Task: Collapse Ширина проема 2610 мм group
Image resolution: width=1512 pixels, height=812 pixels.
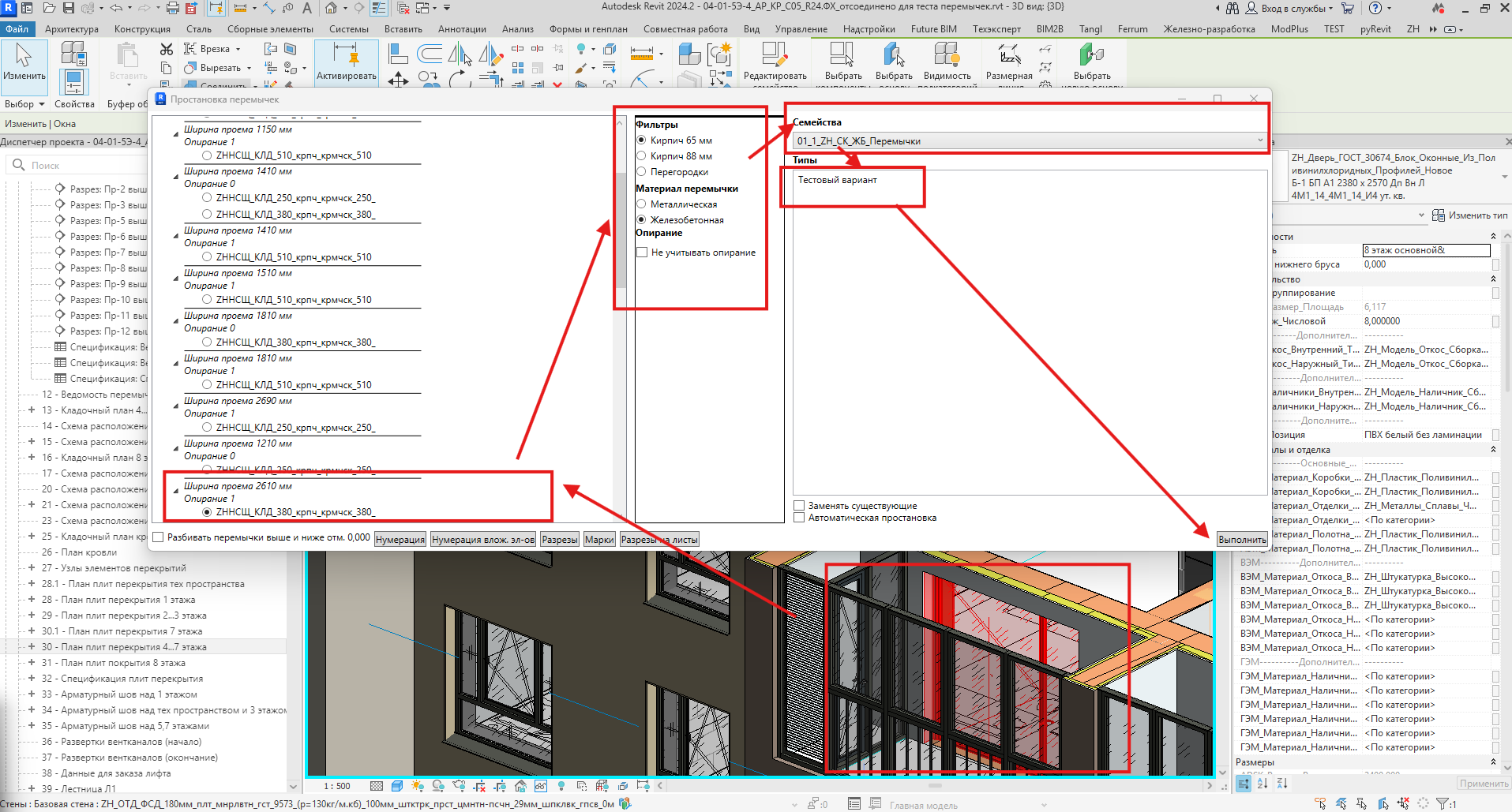Action: point(176,491)
